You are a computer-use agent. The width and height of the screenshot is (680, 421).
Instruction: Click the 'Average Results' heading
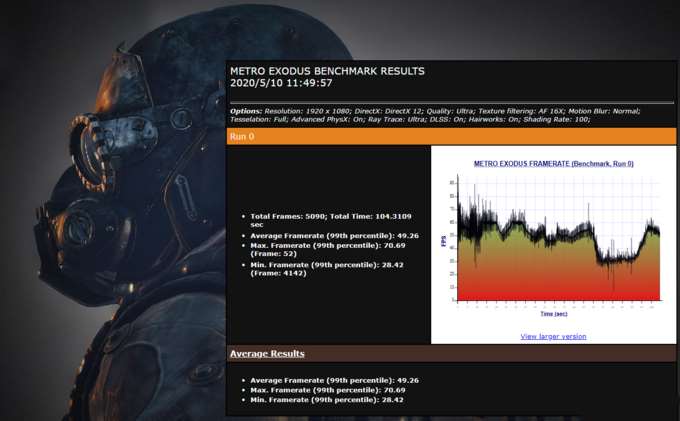click(x=267, y=354)
